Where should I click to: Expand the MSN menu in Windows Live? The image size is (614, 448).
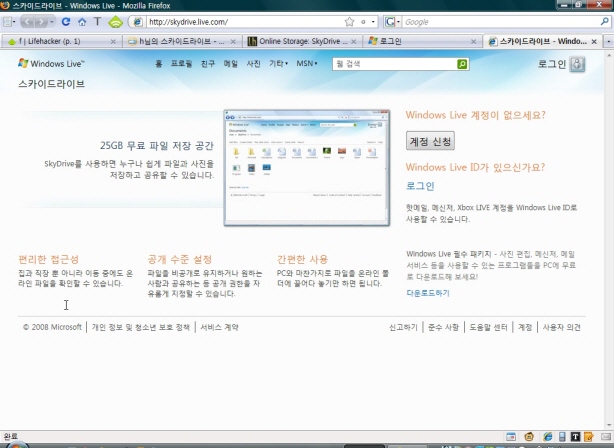point(307,63)
